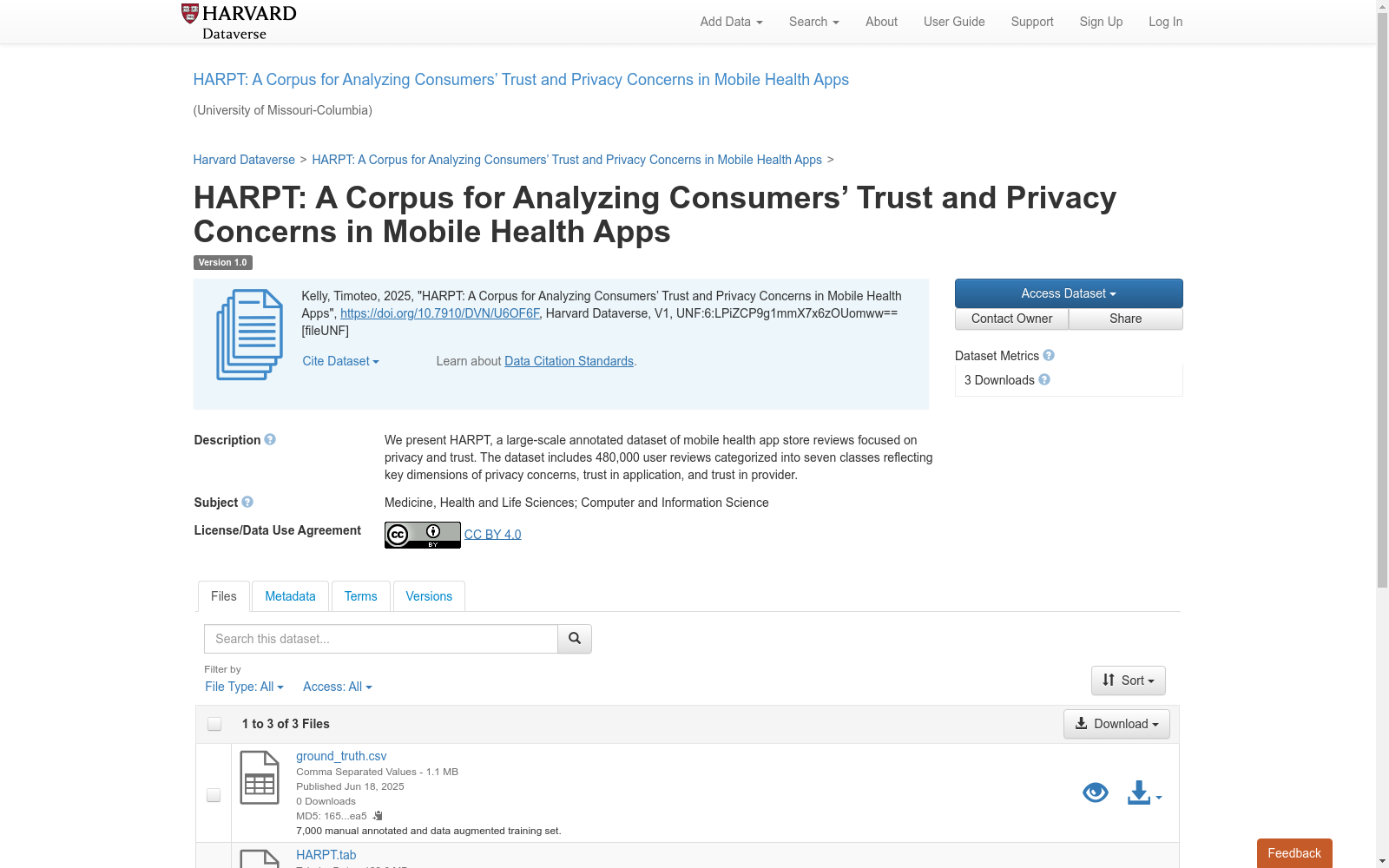
Task: Click the HARPT dataverse title link at top
Action: click(x=521, y=80)
